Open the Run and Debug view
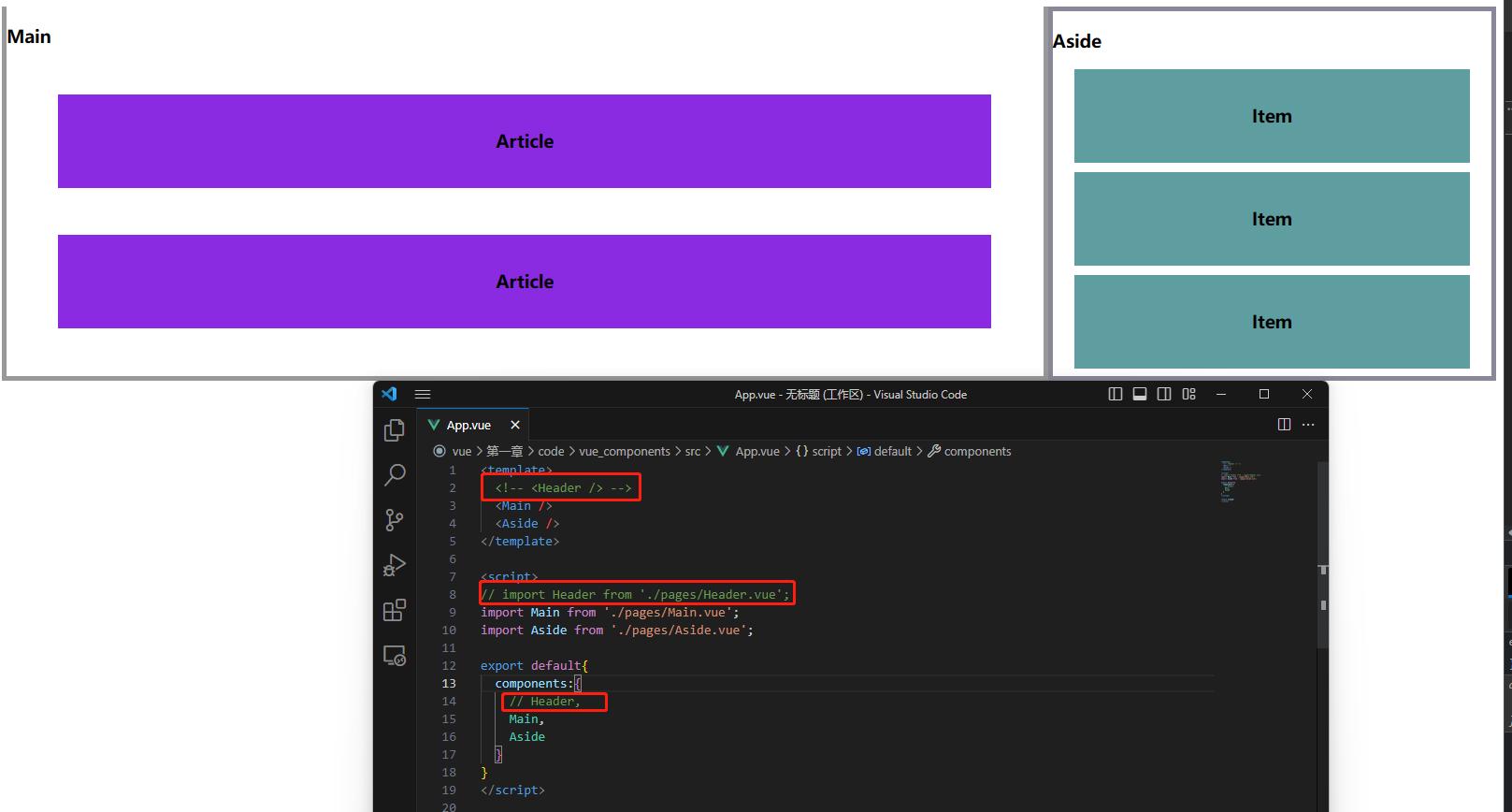The image size is (1512, 812). pyautogui.click(x=395, y=565)
